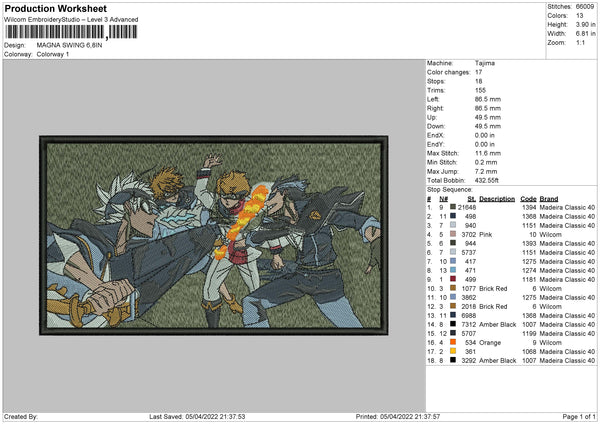
Task: Click the dark swatch beside 944 stitches
Action: click(453, 243)
